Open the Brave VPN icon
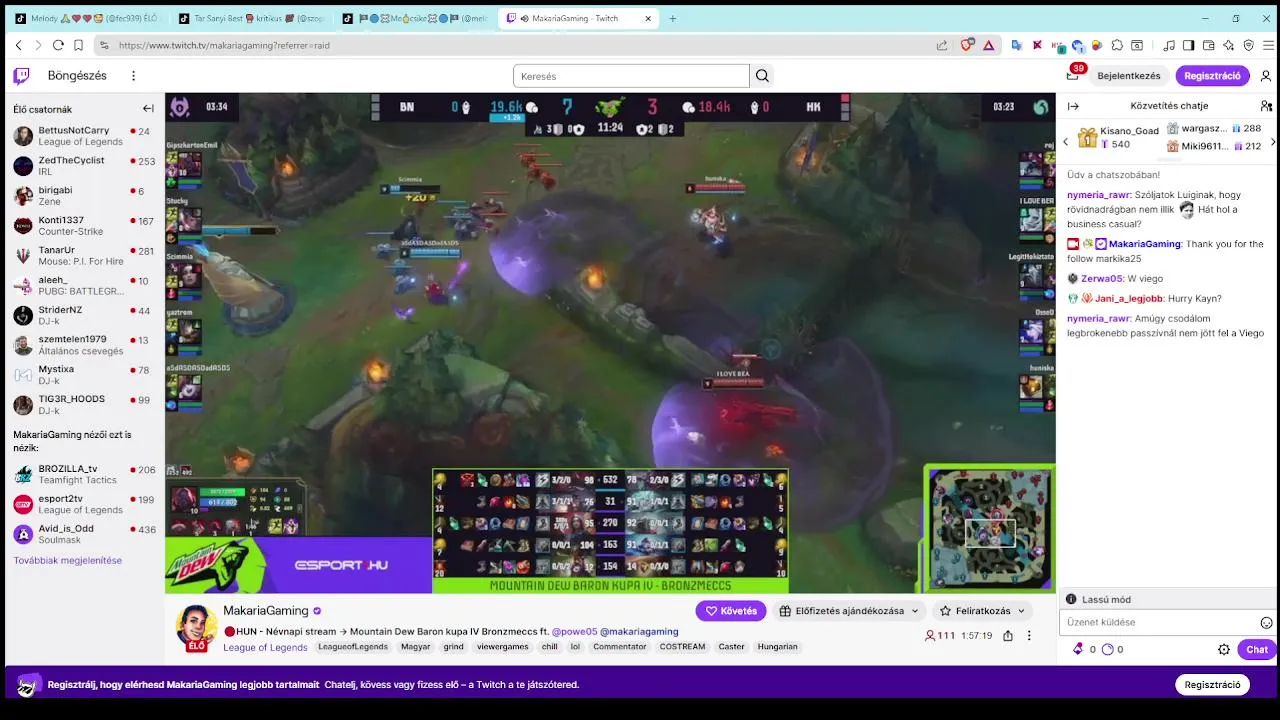 [1248, 45]
